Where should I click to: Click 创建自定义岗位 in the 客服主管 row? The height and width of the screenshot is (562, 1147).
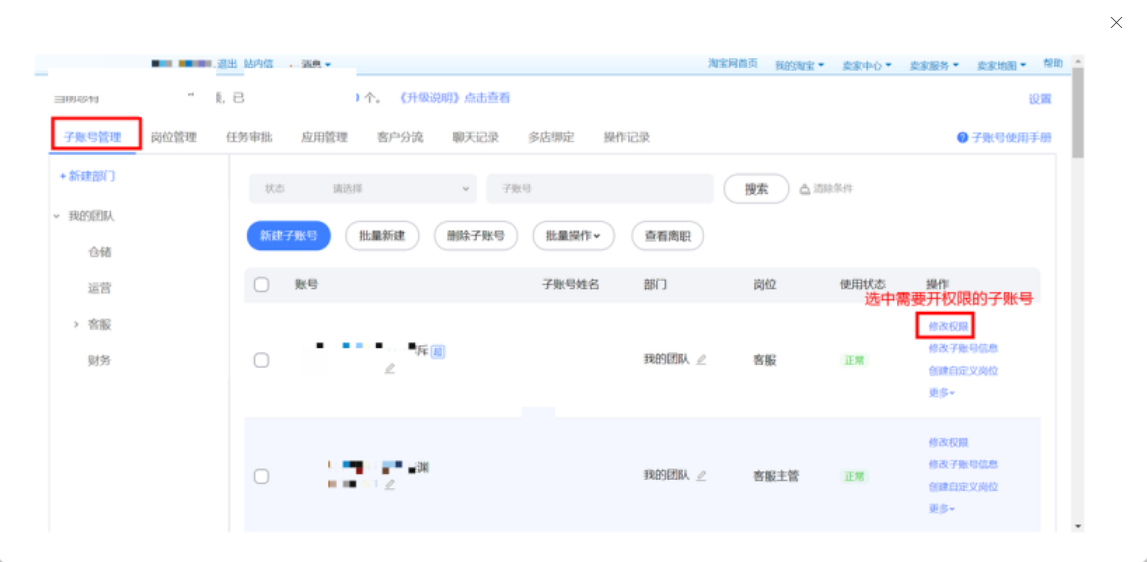963,487
